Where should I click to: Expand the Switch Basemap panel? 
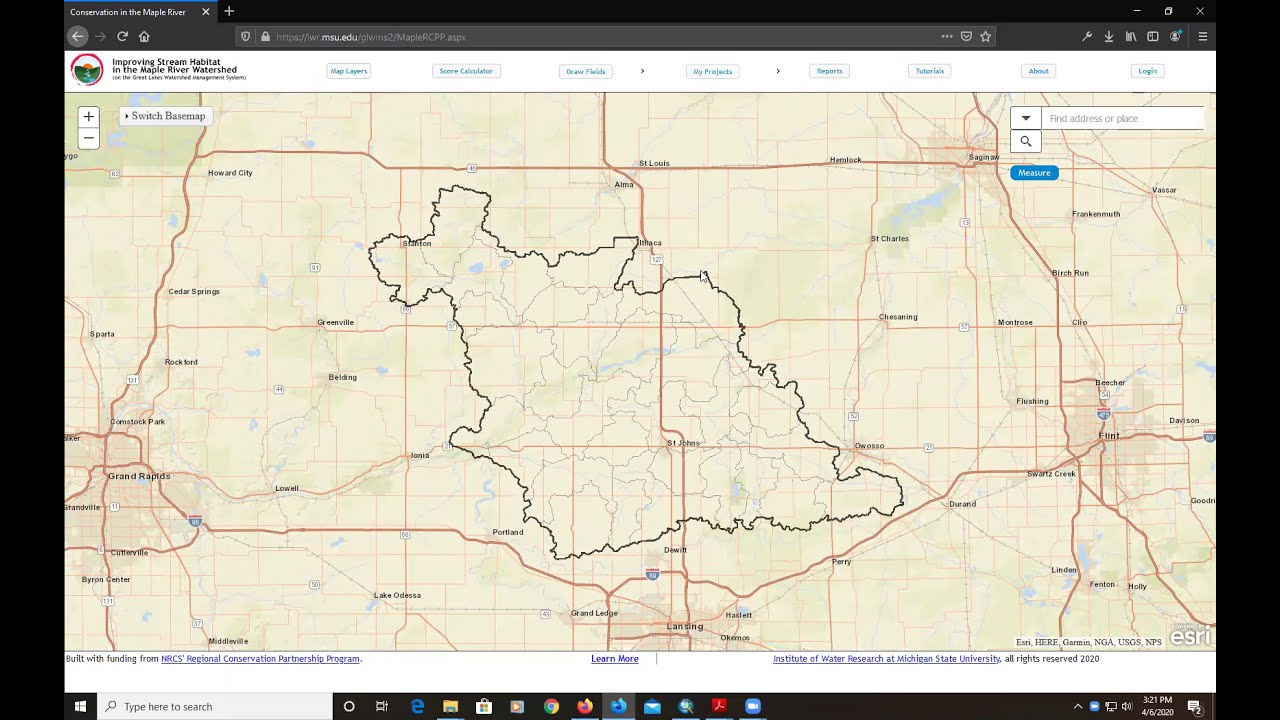165,116
